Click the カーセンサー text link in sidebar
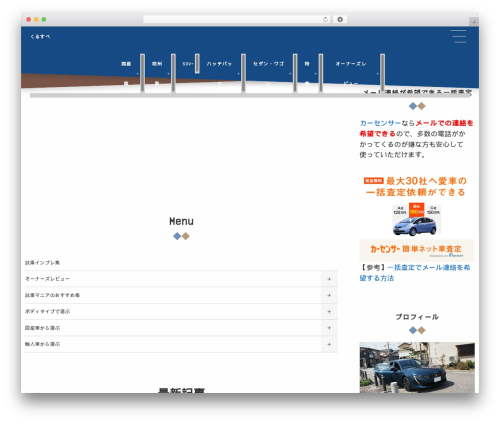The width and height of the screenshot is (500, 423). [x=380, y=123]
